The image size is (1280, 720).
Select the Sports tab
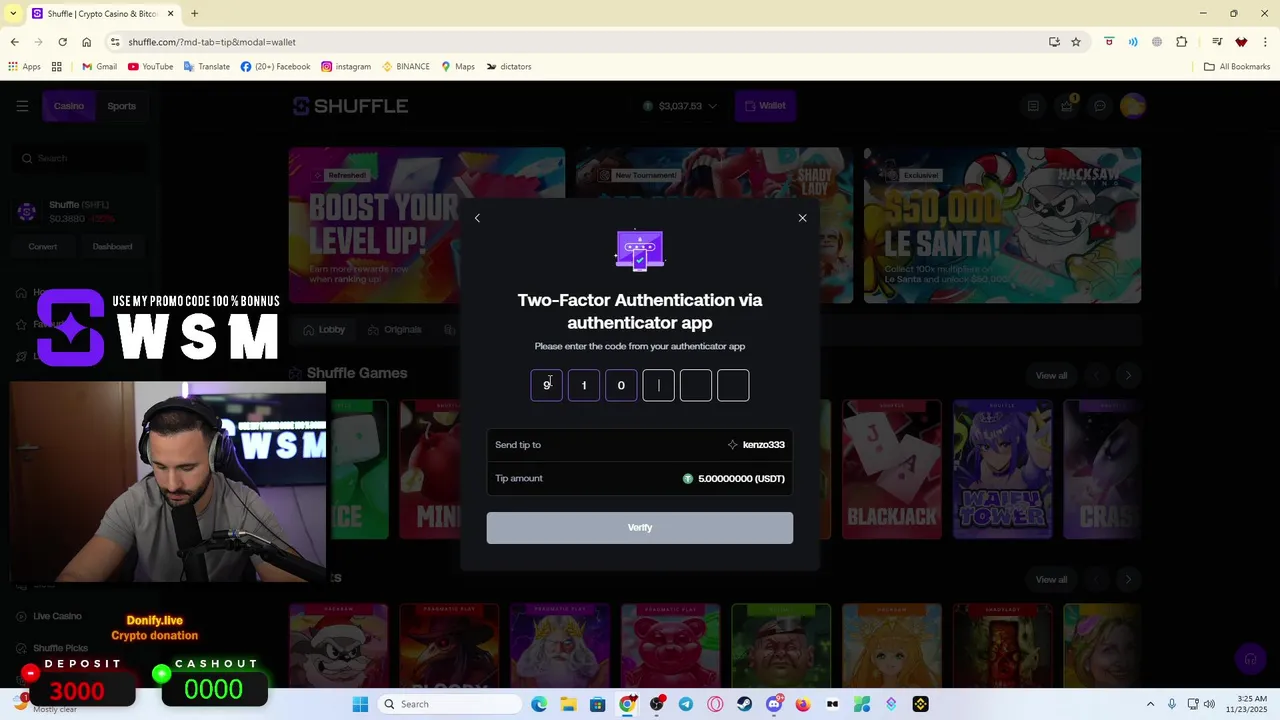[x=122, y=106]
